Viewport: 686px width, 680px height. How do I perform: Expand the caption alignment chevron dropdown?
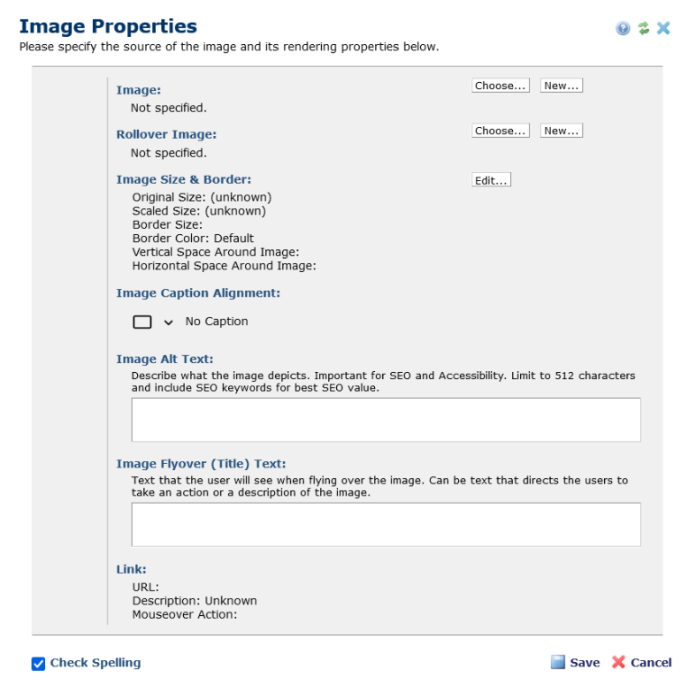coord(168,322)
